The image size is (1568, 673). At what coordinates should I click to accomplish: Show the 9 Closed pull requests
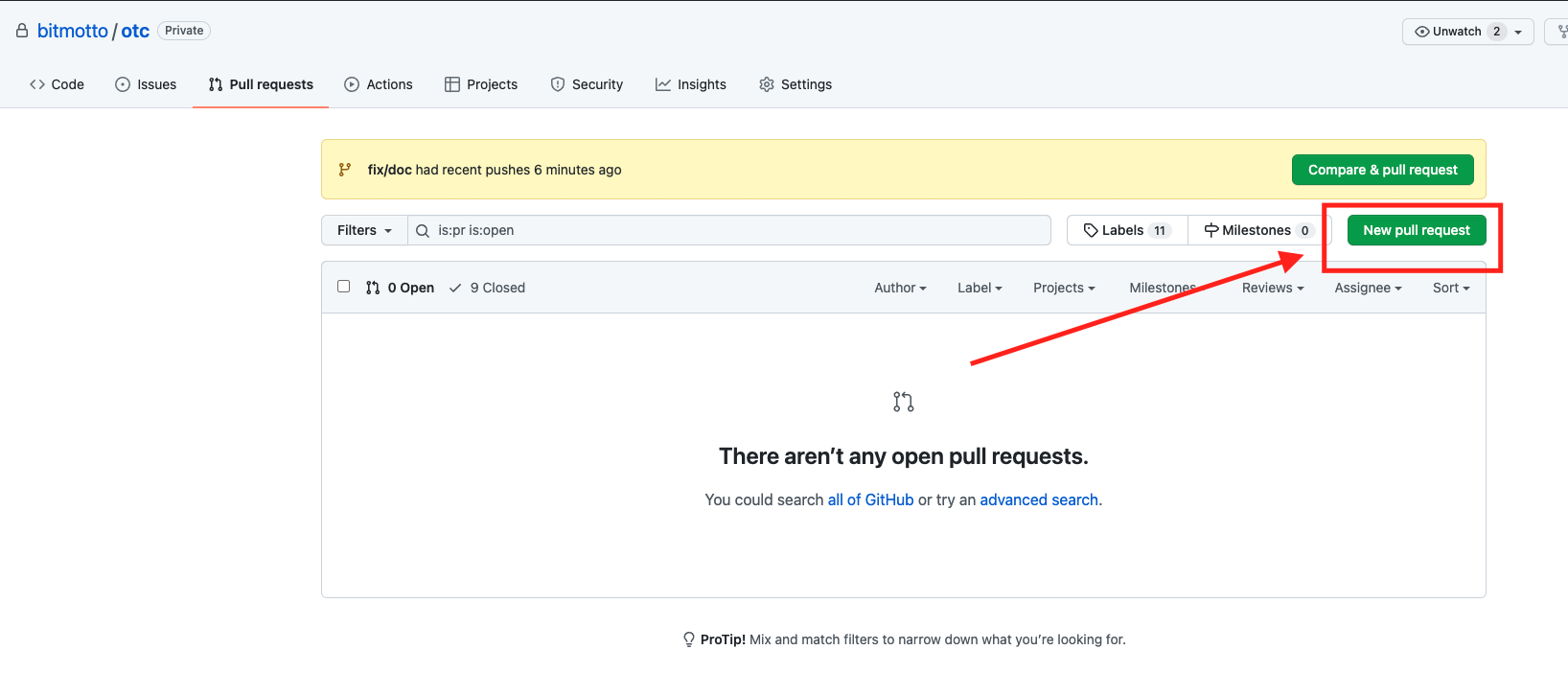[x=487, y=288]
